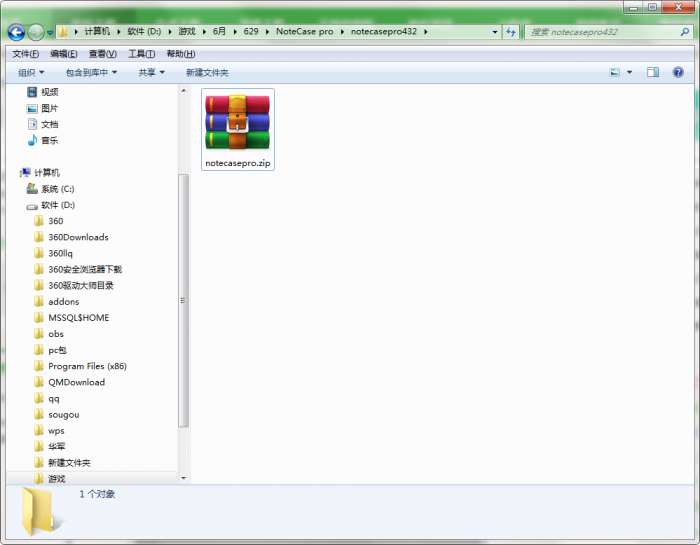
Task: Click notecasepro432 breadcrumb segment
Action: click(383, 31)
